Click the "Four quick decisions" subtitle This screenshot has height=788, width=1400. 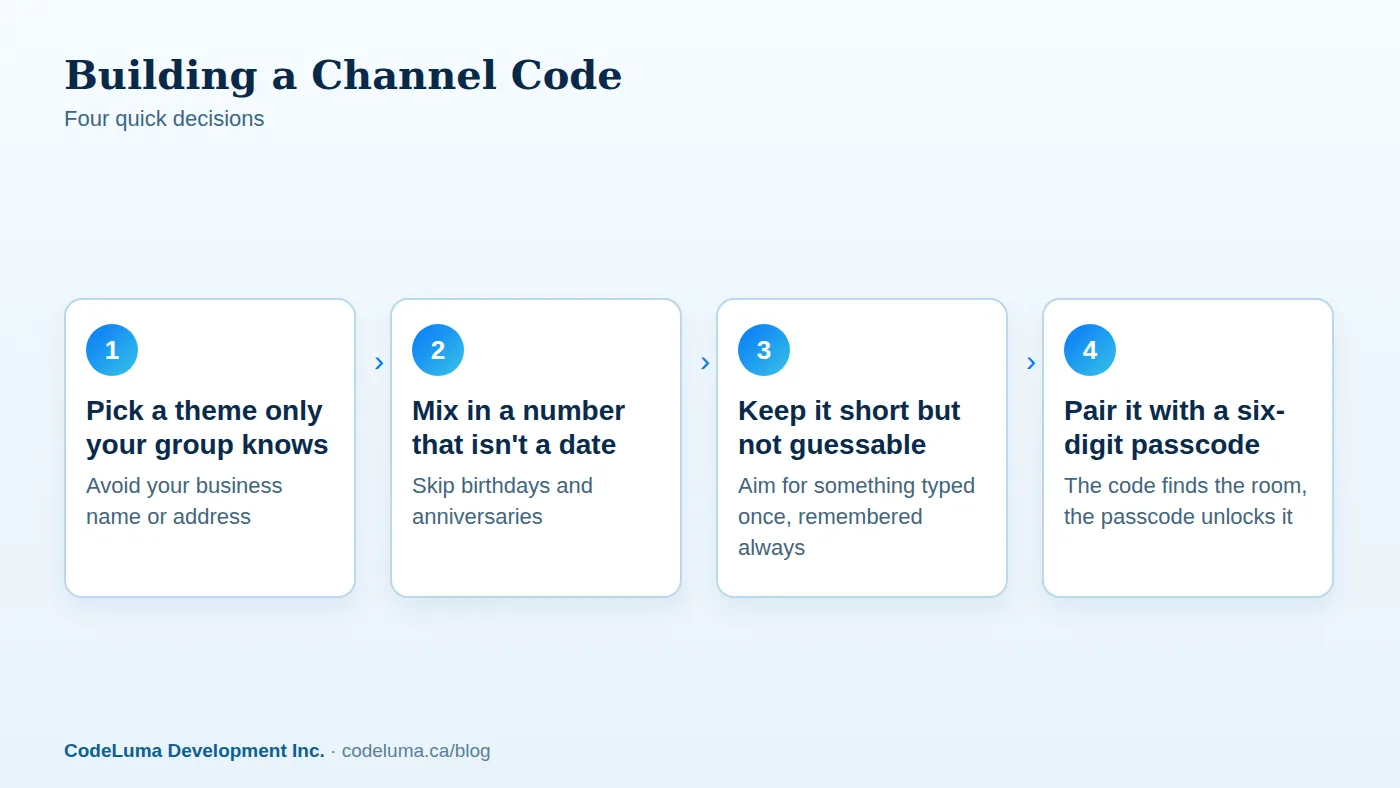(164, 118)
